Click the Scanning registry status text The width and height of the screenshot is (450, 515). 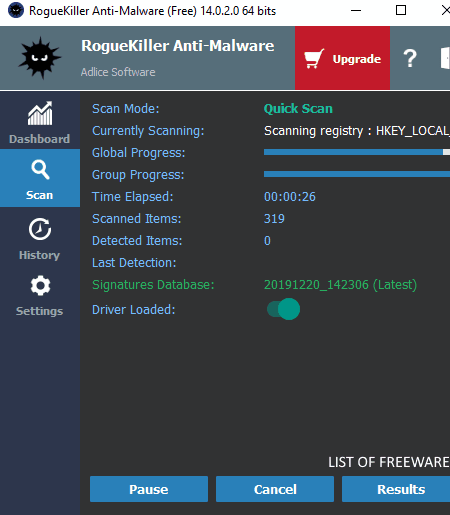point(357,131)
